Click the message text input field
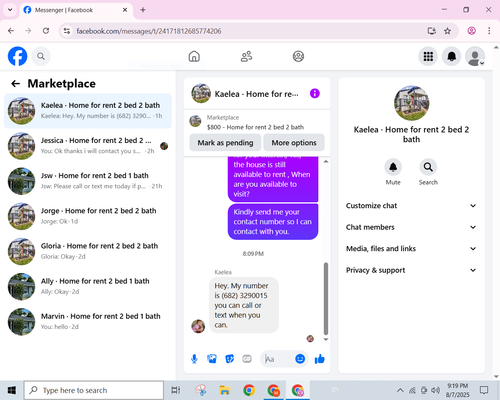This screenshot has width=500, height=400. click(279, 359)
